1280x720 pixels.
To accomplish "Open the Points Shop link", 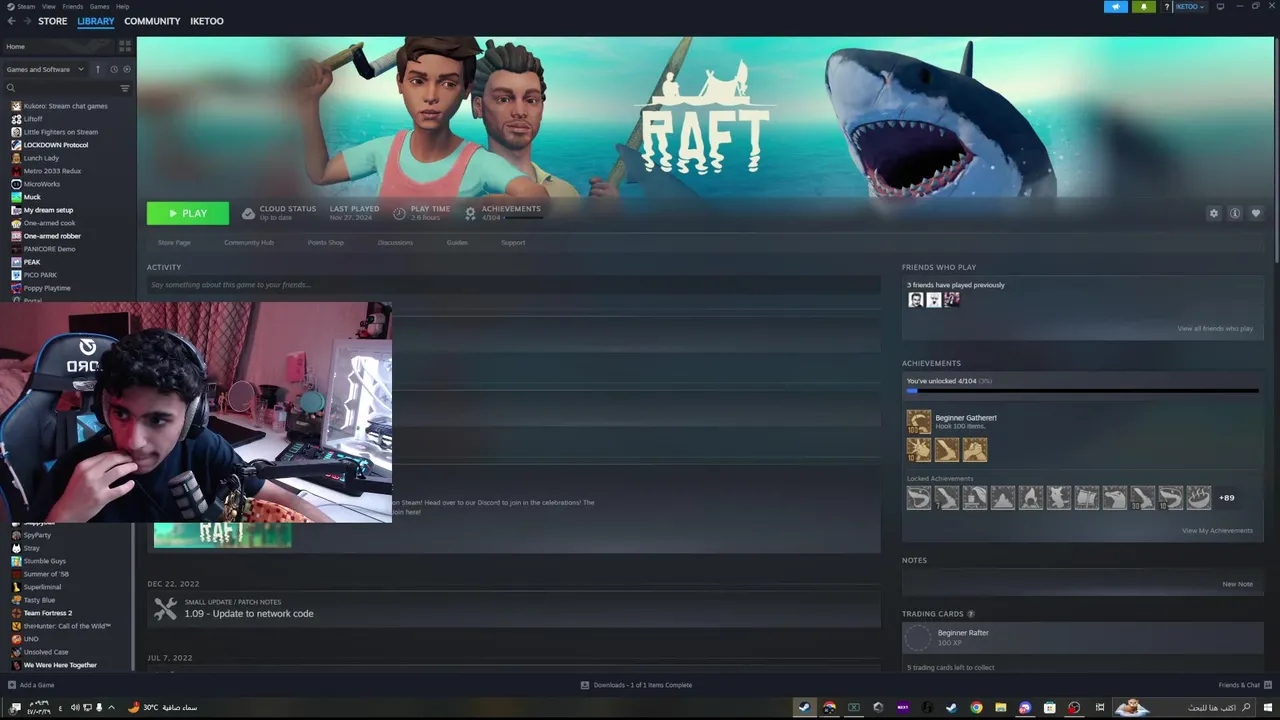I will click(x=325, y=242).
